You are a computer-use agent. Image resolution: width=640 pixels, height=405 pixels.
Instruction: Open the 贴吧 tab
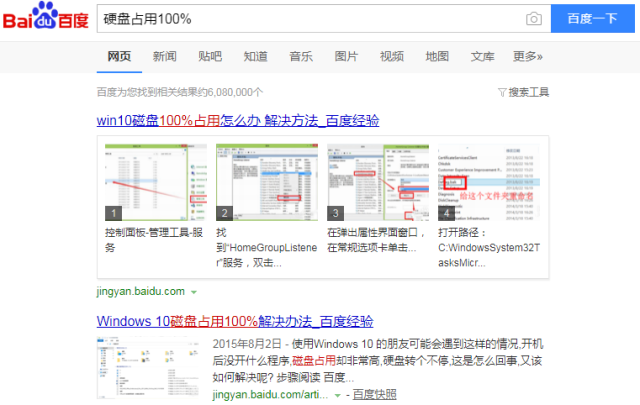click(x=210, y=56)
